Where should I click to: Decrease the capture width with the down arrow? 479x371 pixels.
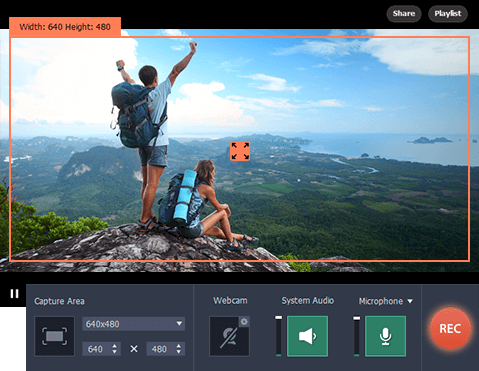point(115,352)
